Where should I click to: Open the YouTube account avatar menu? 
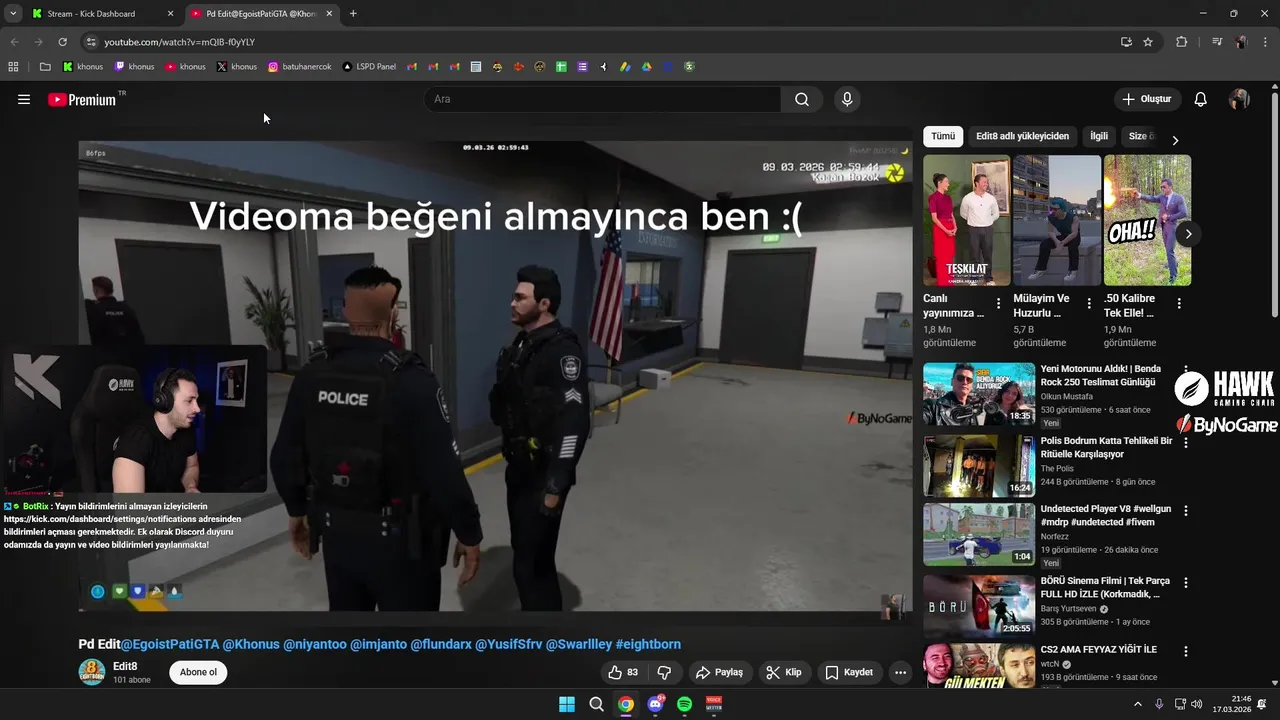pos(1239,99)
